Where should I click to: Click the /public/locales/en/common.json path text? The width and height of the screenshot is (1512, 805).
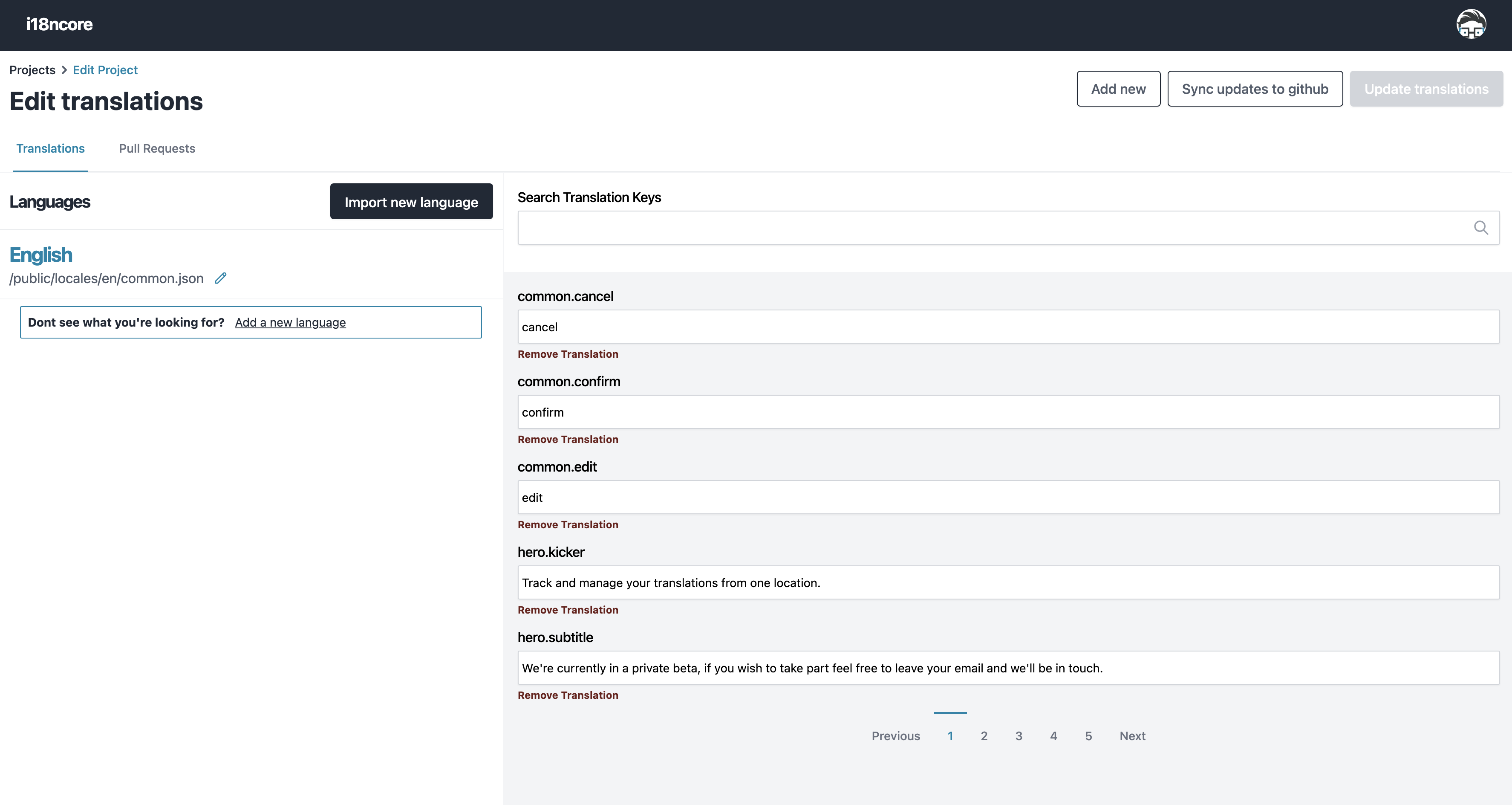click(x=106, y=278)
